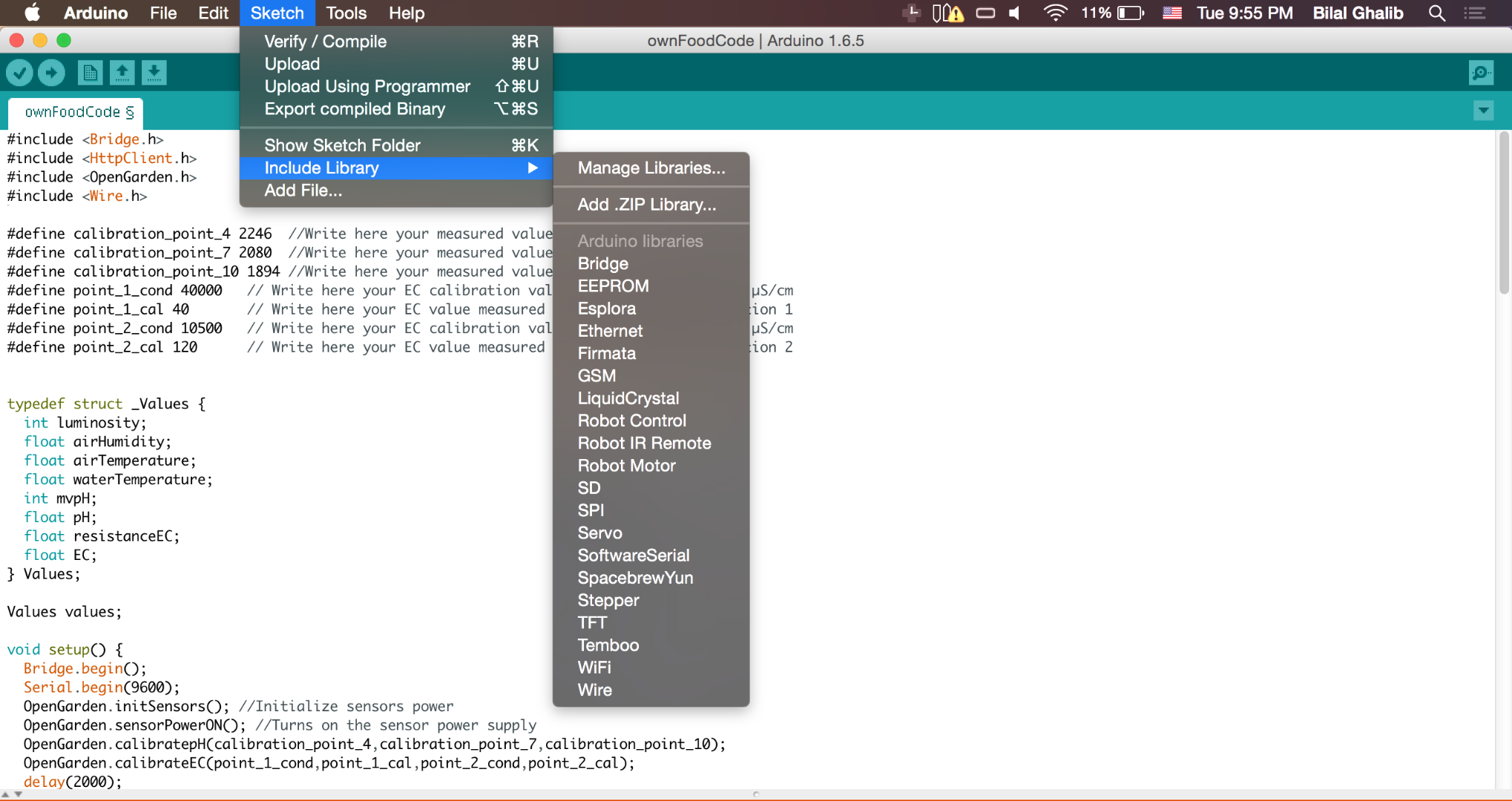Click the Verify checkmark toolbar button
This screenshot has width=1512, height=801.
(20, 73)
